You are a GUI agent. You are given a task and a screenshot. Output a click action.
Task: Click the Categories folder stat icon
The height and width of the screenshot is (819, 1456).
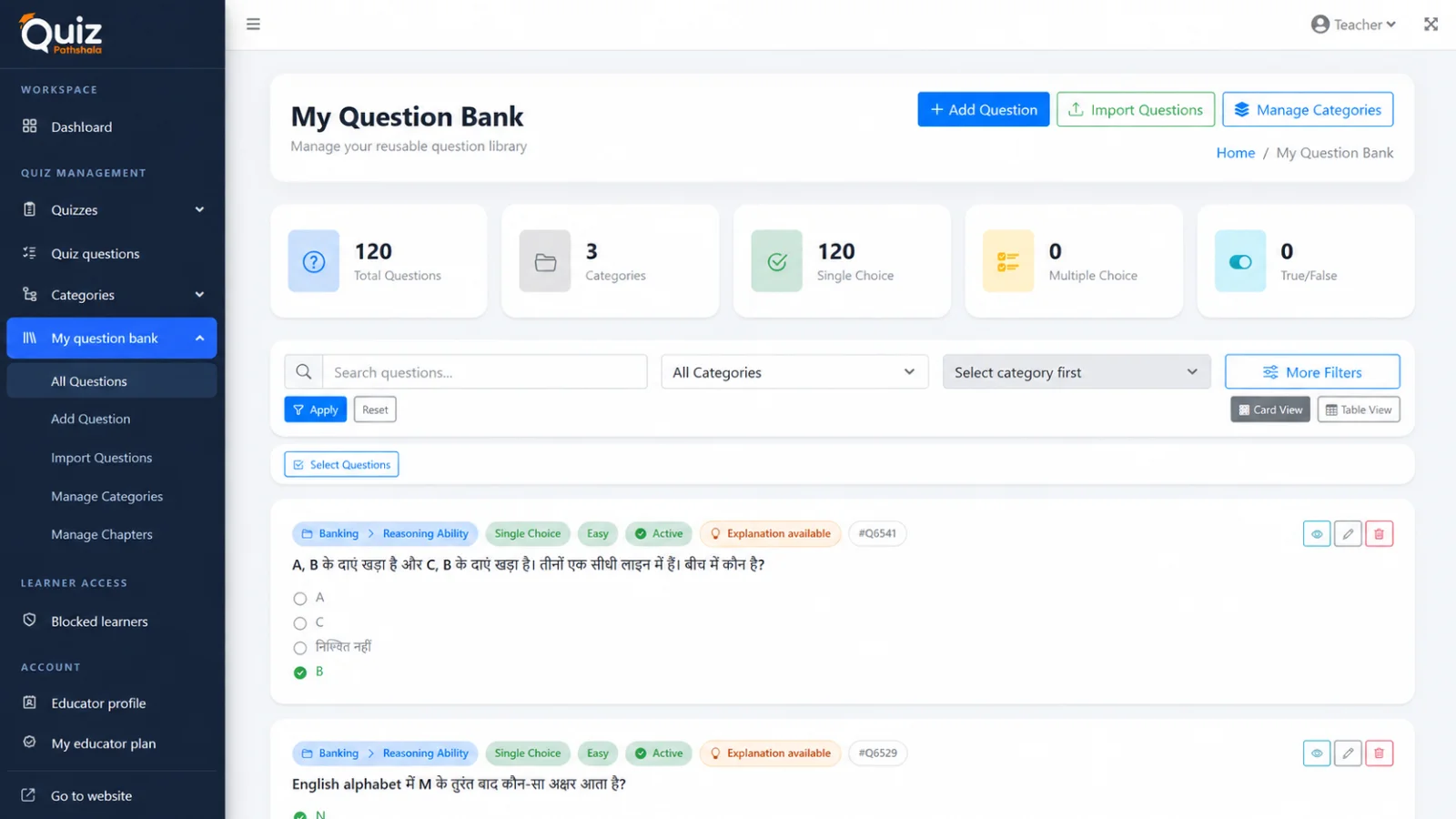pyautogui.click(x=545, y=261)
